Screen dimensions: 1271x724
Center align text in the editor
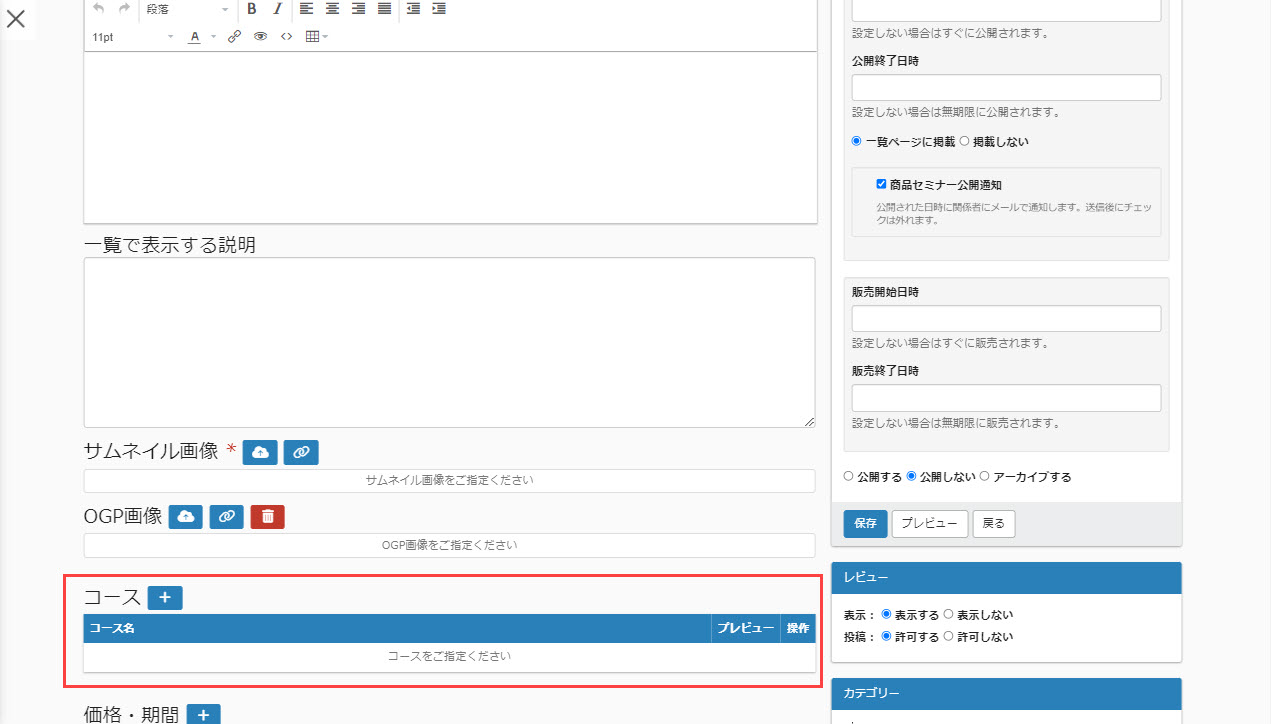pyautogui.click(x=332, y=9)
